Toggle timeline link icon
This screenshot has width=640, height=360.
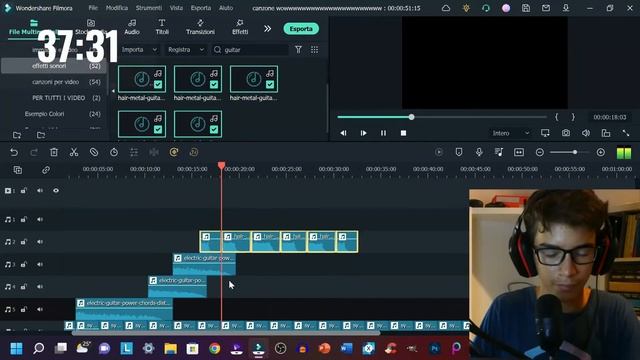46,170
